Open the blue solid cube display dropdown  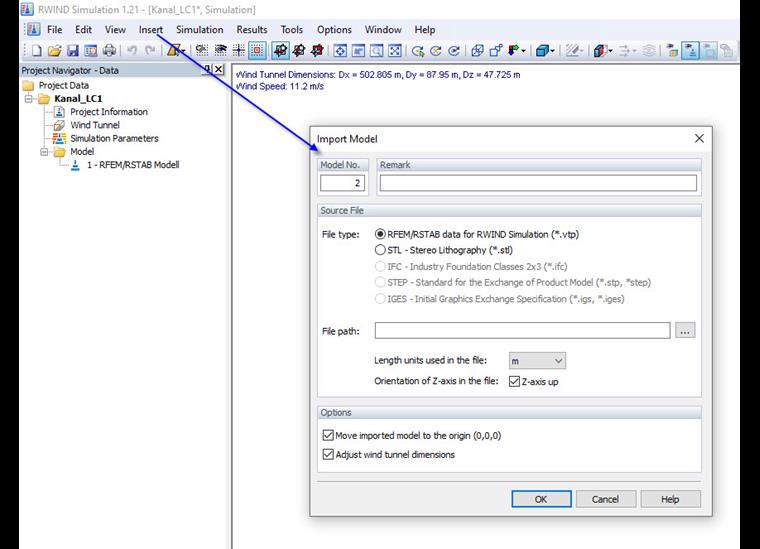(552, 50)
